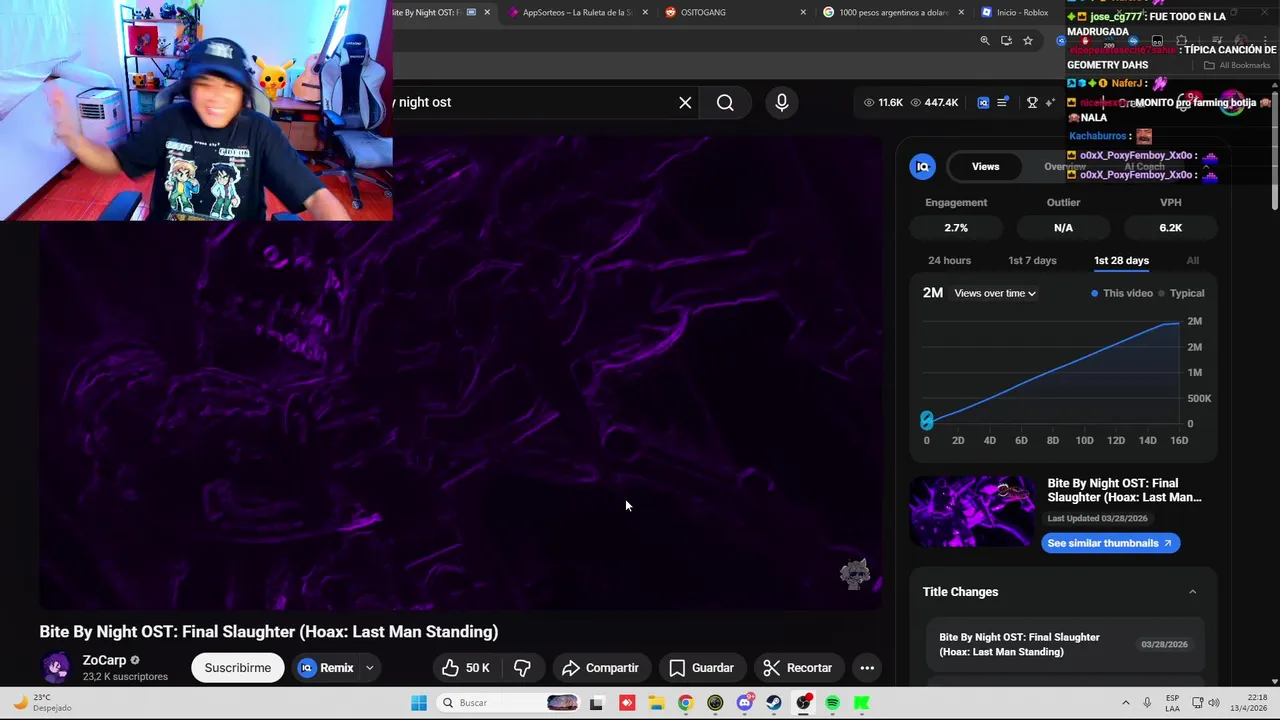Viewport: 1280px width, 720px height.
Task: Open Google Chrome from the taskbar
Action: (x=685, y=703)
